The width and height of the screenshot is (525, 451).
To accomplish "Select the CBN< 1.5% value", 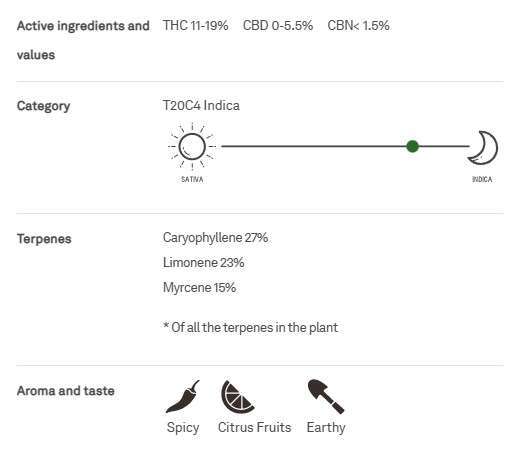I will (359, 25).
